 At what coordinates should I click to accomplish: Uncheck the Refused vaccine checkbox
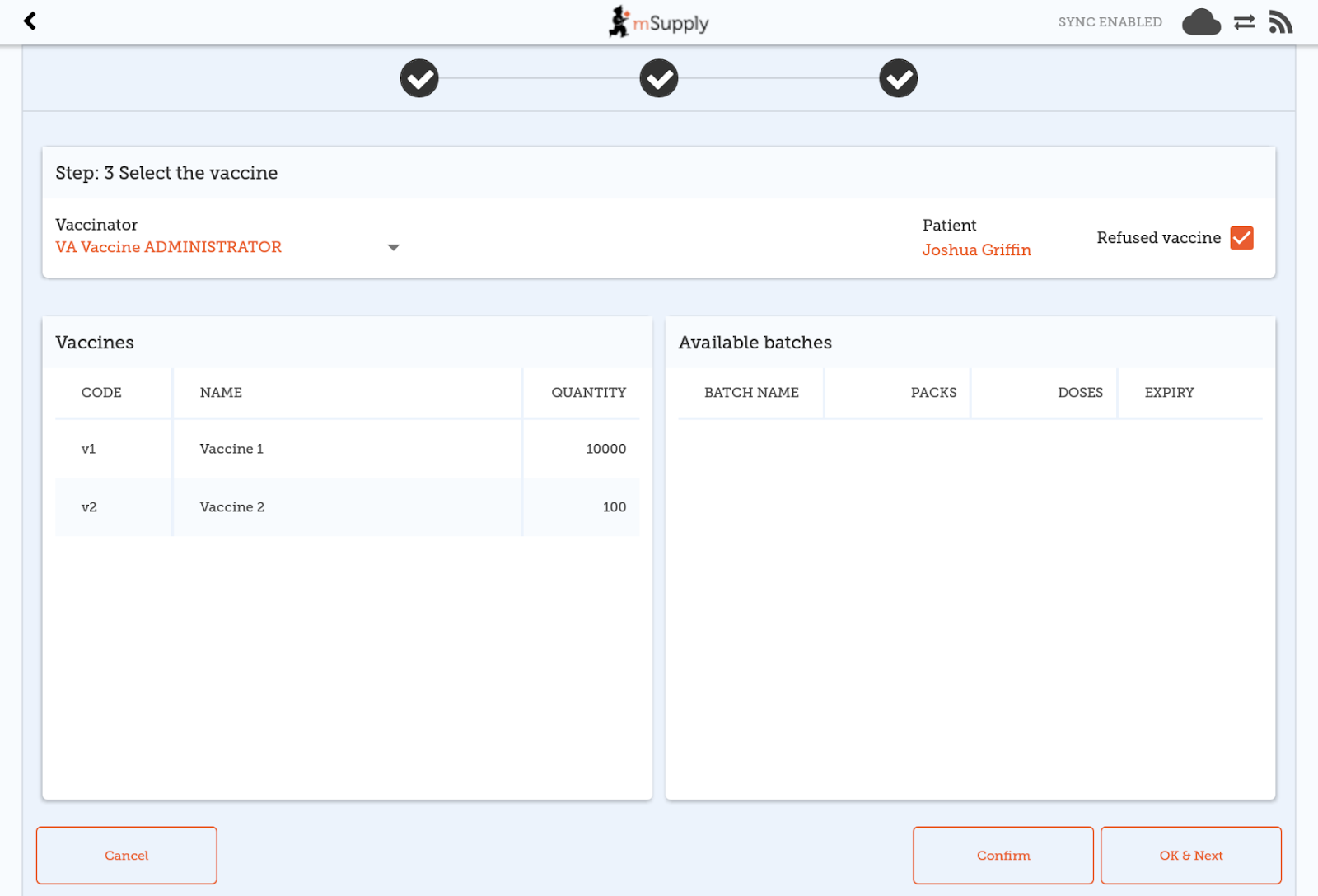(x=1241, y=238)
